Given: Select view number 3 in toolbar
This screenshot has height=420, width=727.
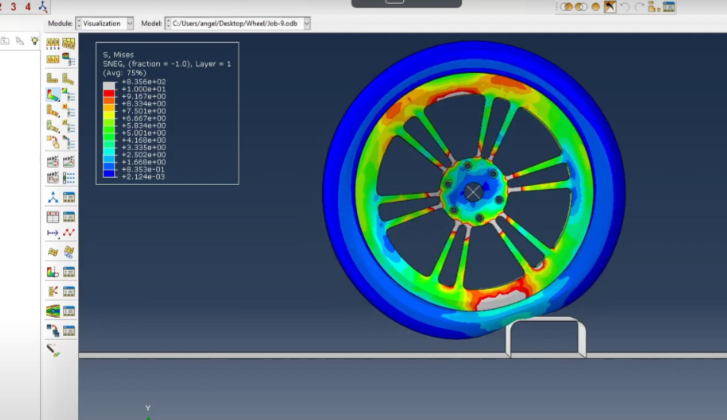Looking at the screenshot, I should click(x=13, y=7).
